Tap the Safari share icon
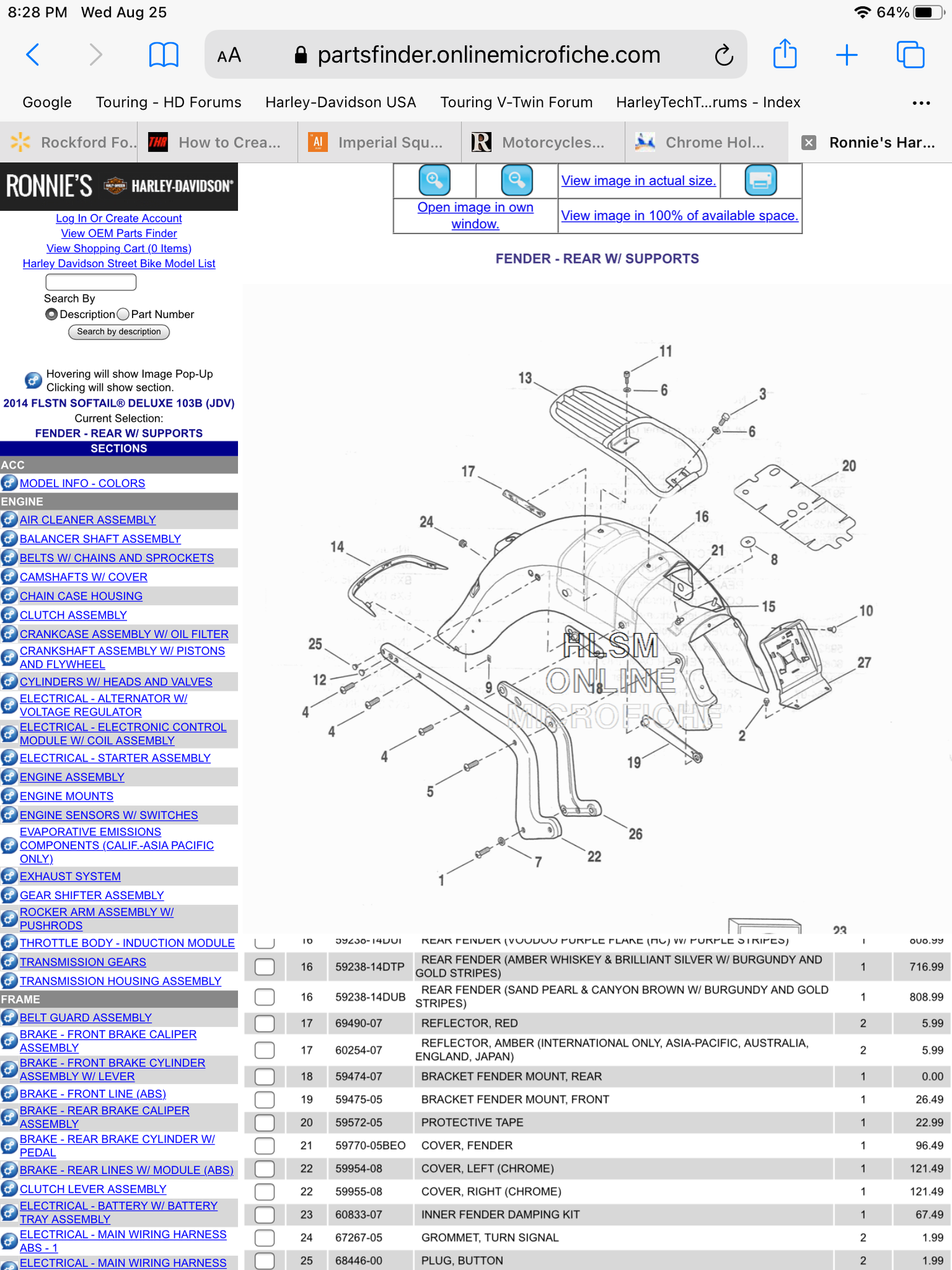Viewport: 952px width, 1270px height. pyautogui.click(x=785, y=54)
